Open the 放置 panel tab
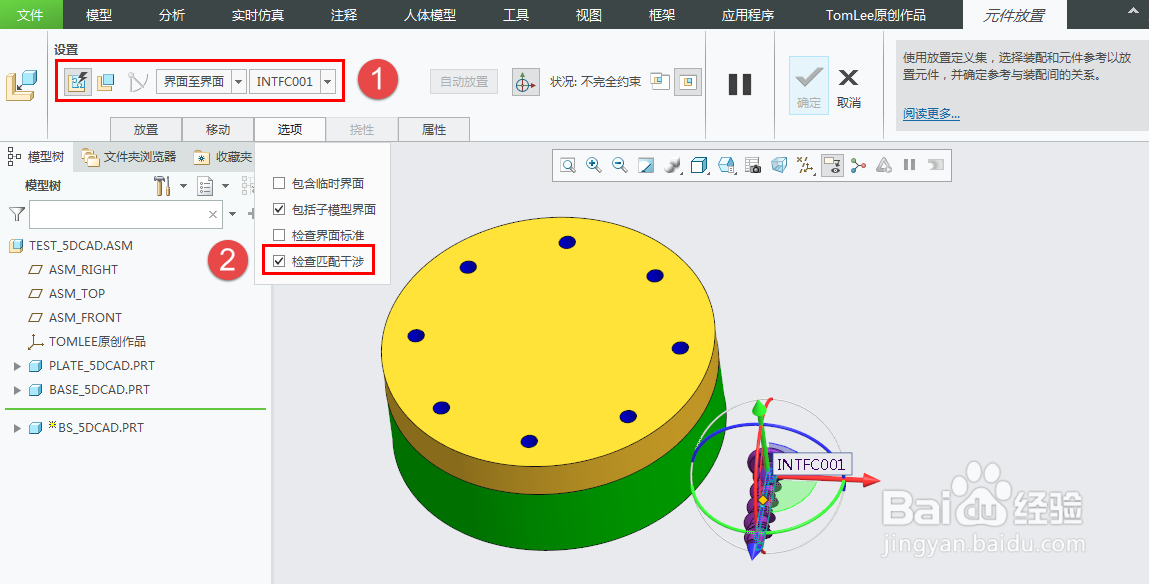The width and height of the screenshot is (1149, 584). (146, 129)
